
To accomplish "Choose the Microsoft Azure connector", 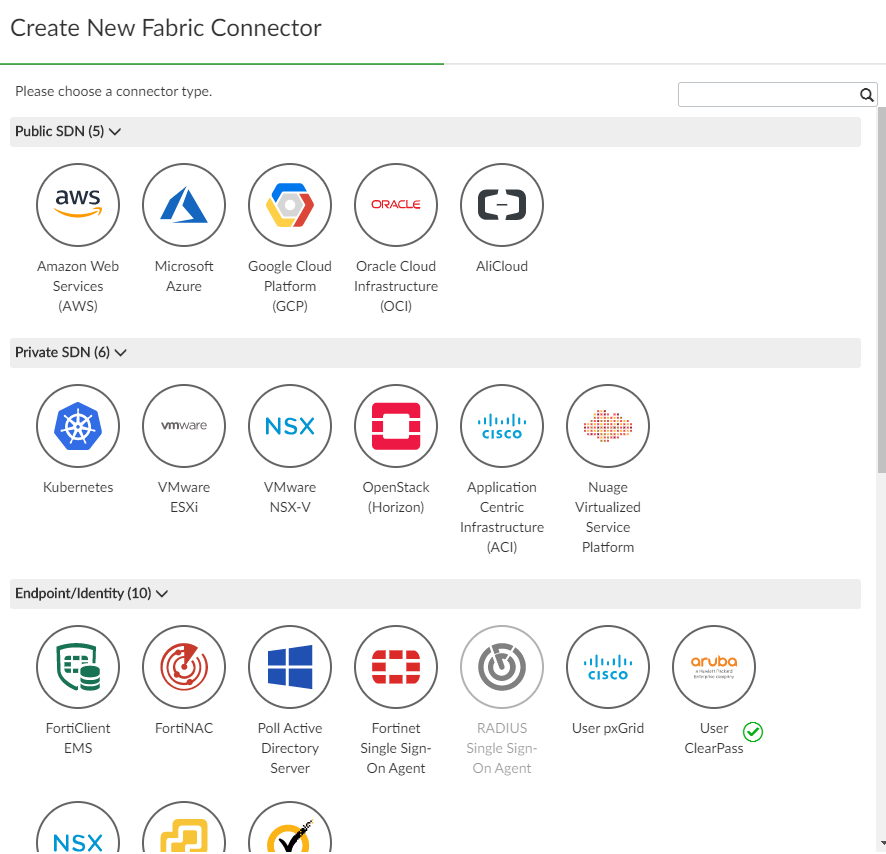I will 184,205.
